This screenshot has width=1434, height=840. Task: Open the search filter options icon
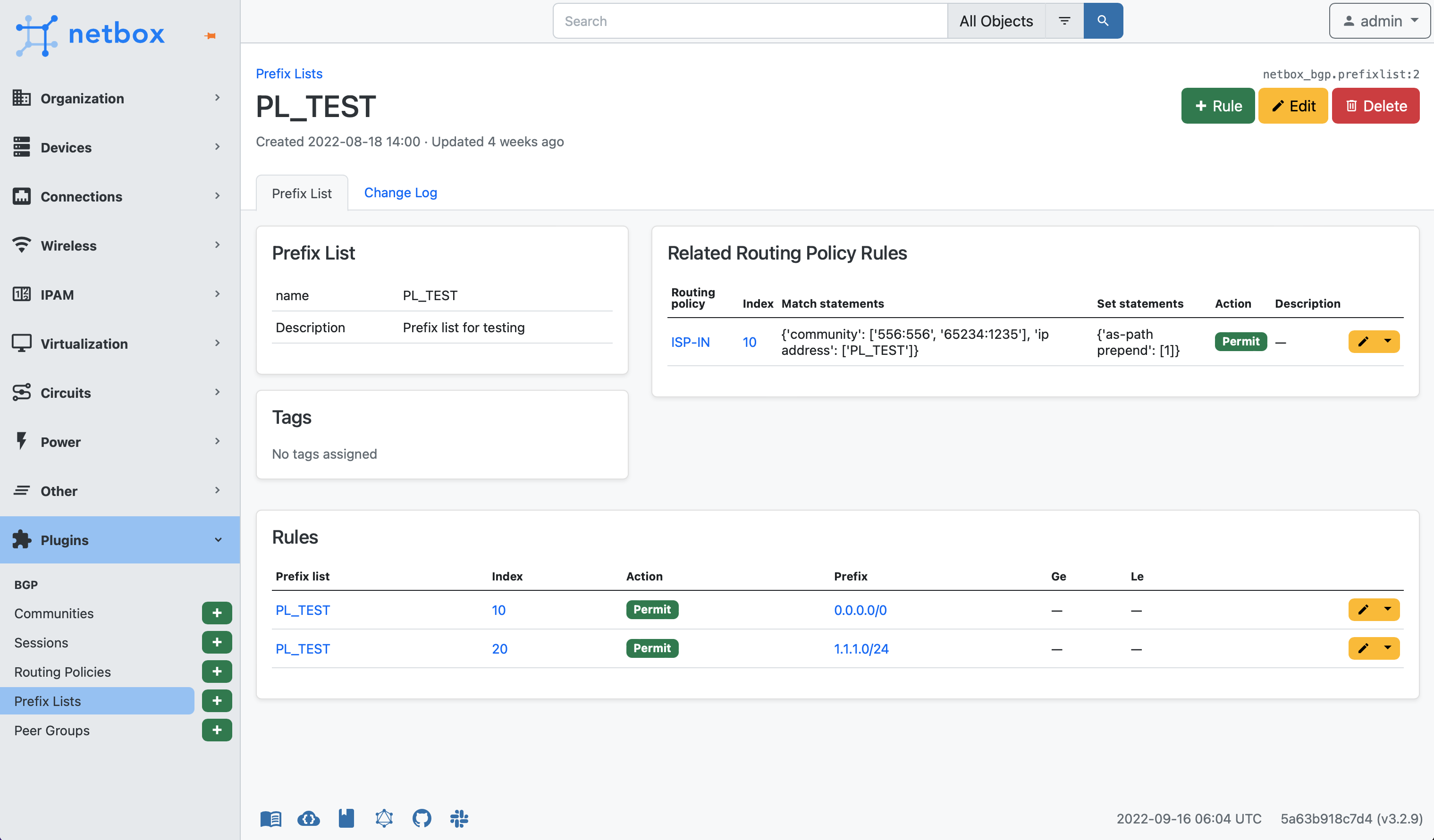[x=1064, y=21]
